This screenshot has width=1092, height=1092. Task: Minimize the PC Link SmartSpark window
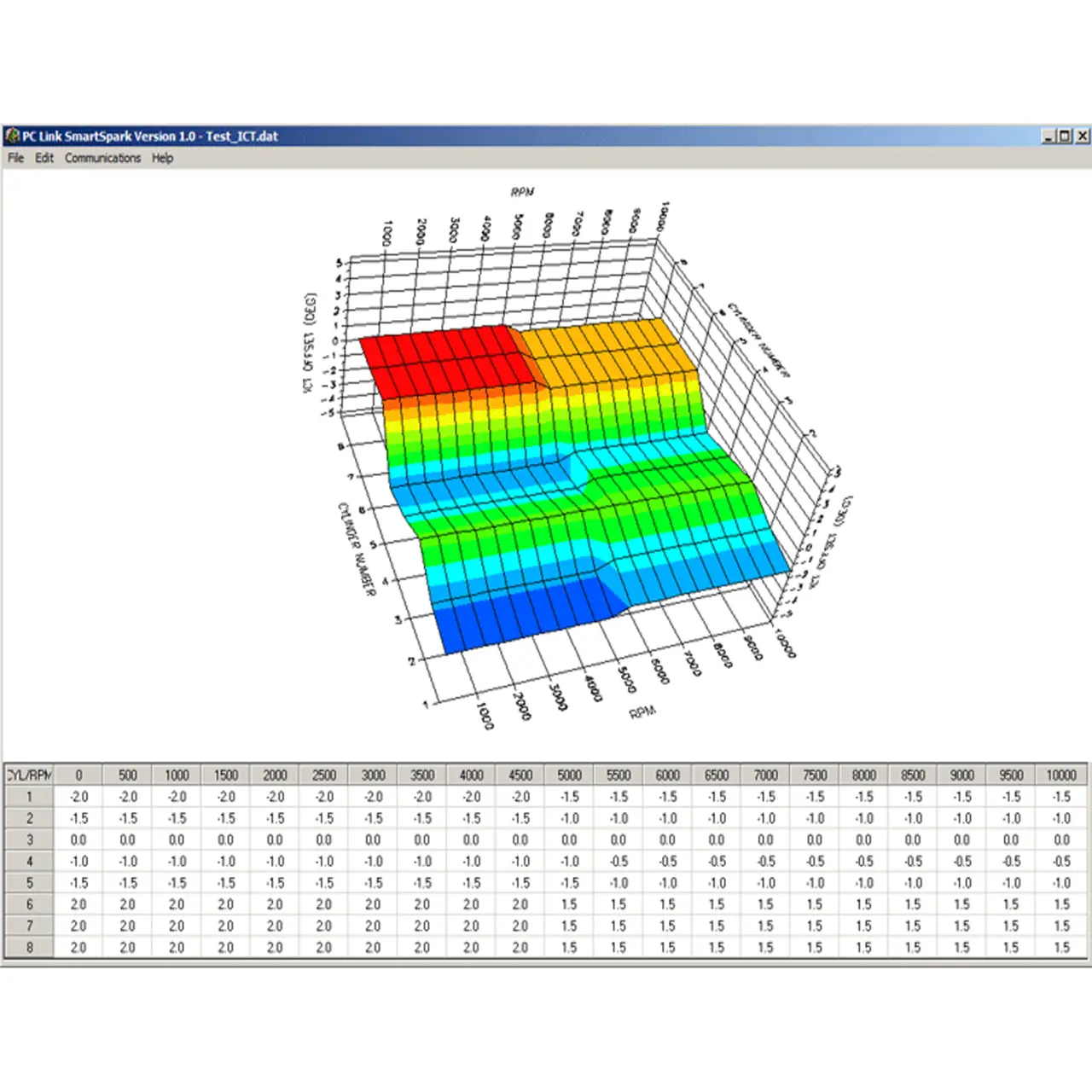(1048, 136)
